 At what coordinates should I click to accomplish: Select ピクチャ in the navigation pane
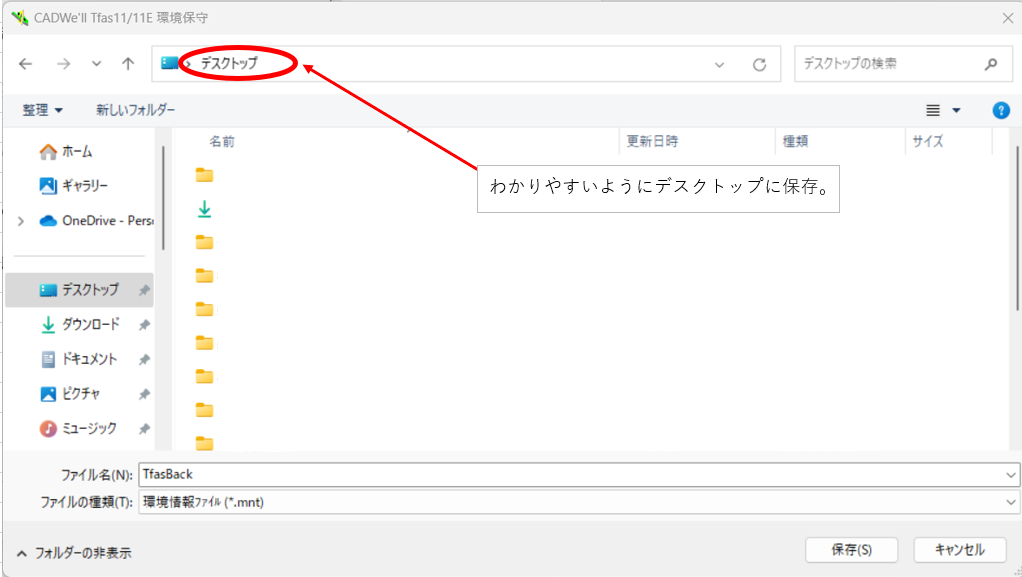[70, 394]
